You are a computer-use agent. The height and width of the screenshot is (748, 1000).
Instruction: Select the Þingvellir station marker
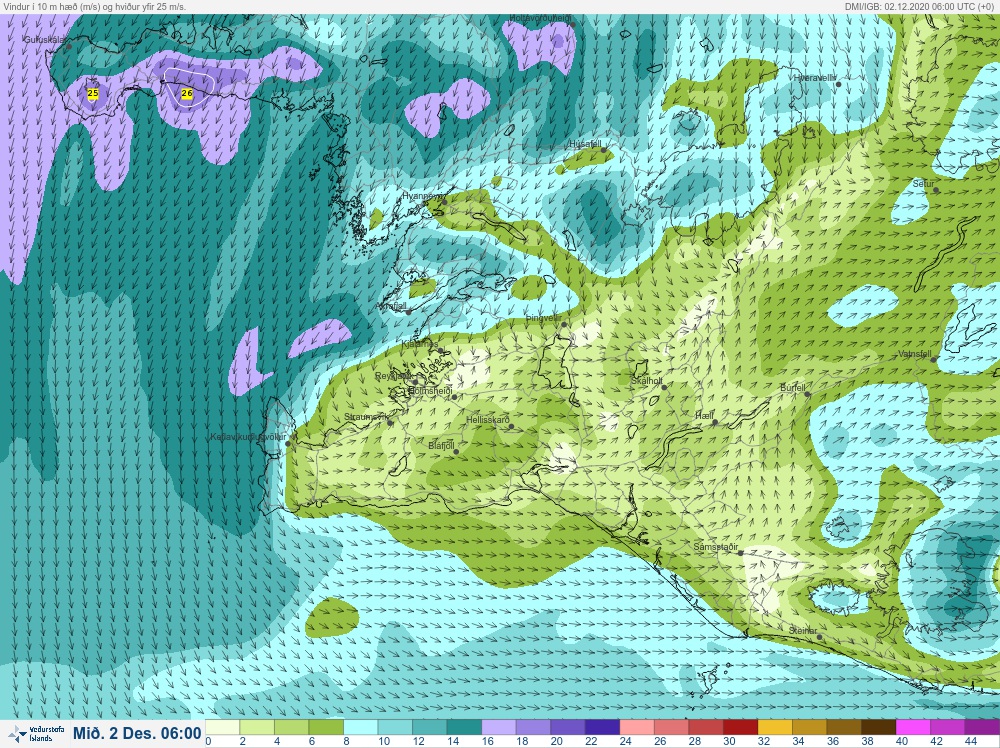(x=564, y=324)
